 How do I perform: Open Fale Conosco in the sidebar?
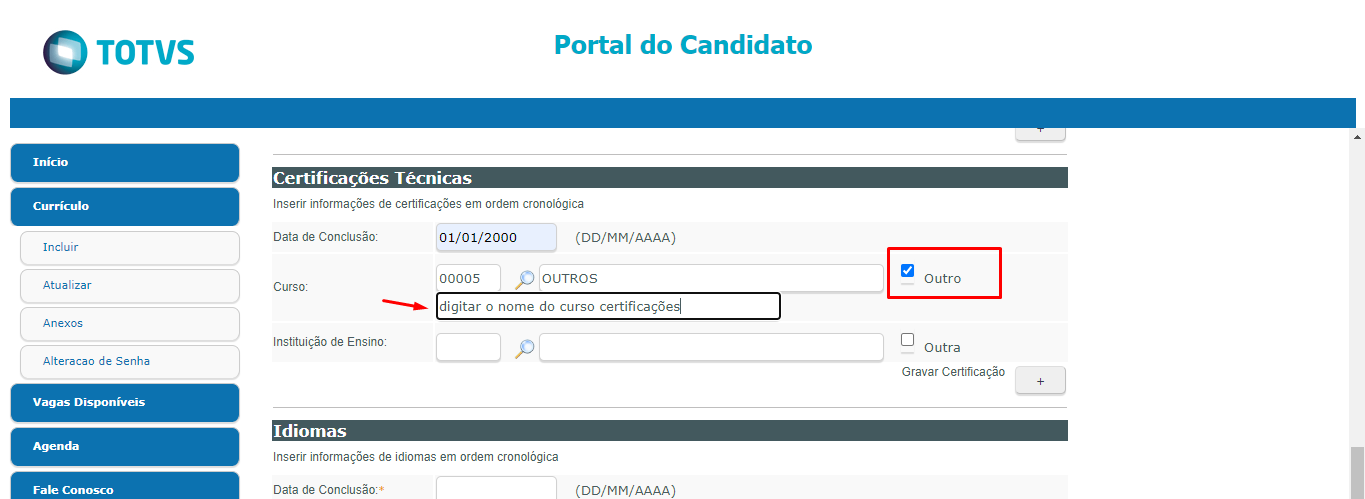125,488
